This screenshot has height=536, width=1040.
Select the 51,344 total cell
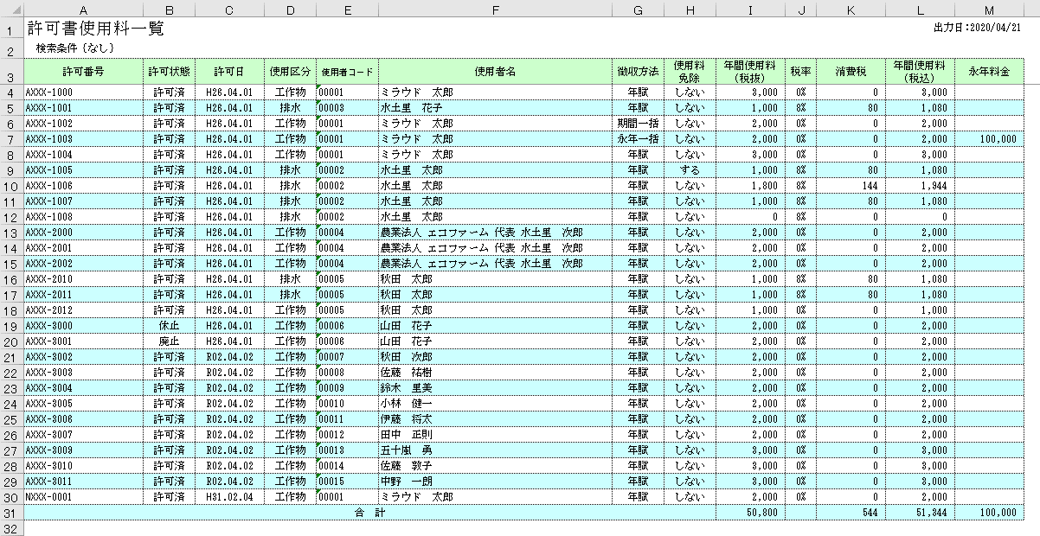[920, 513]
